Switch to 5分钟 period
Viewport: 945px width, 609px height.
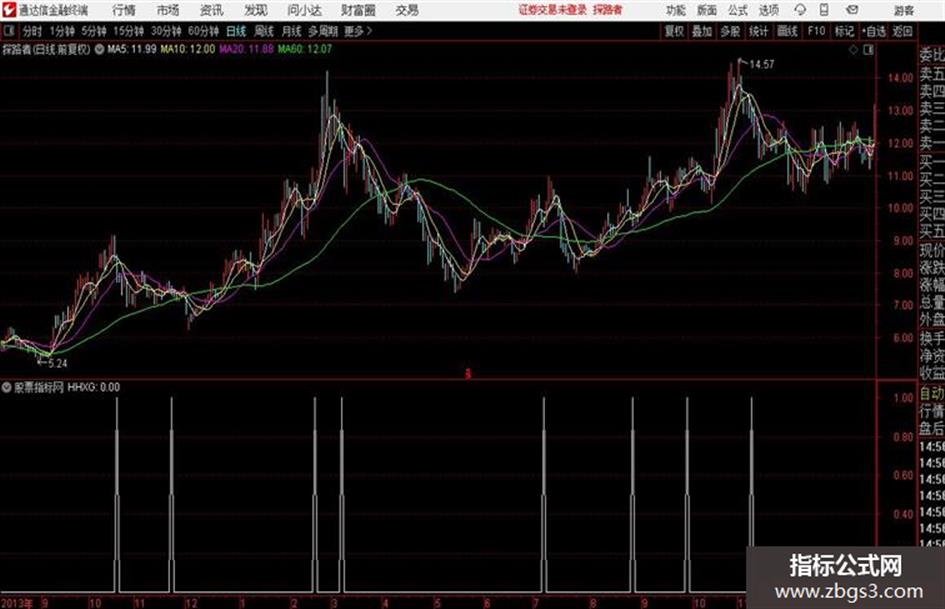(x=93, y=31)
